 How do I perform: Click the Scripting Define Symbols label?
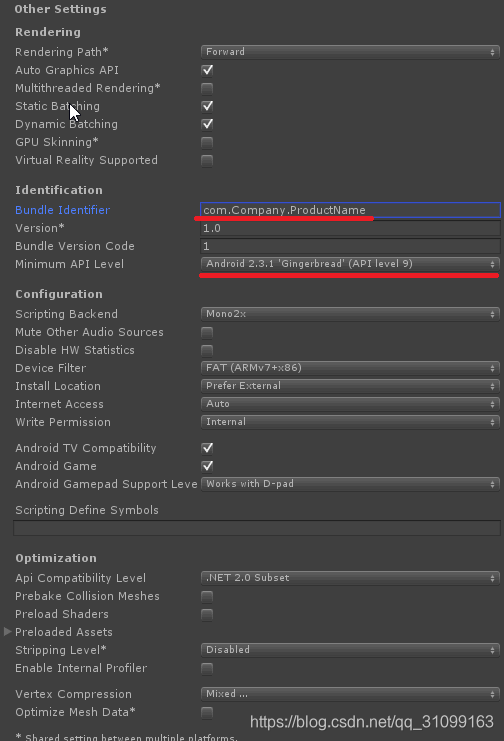point(87,510)
